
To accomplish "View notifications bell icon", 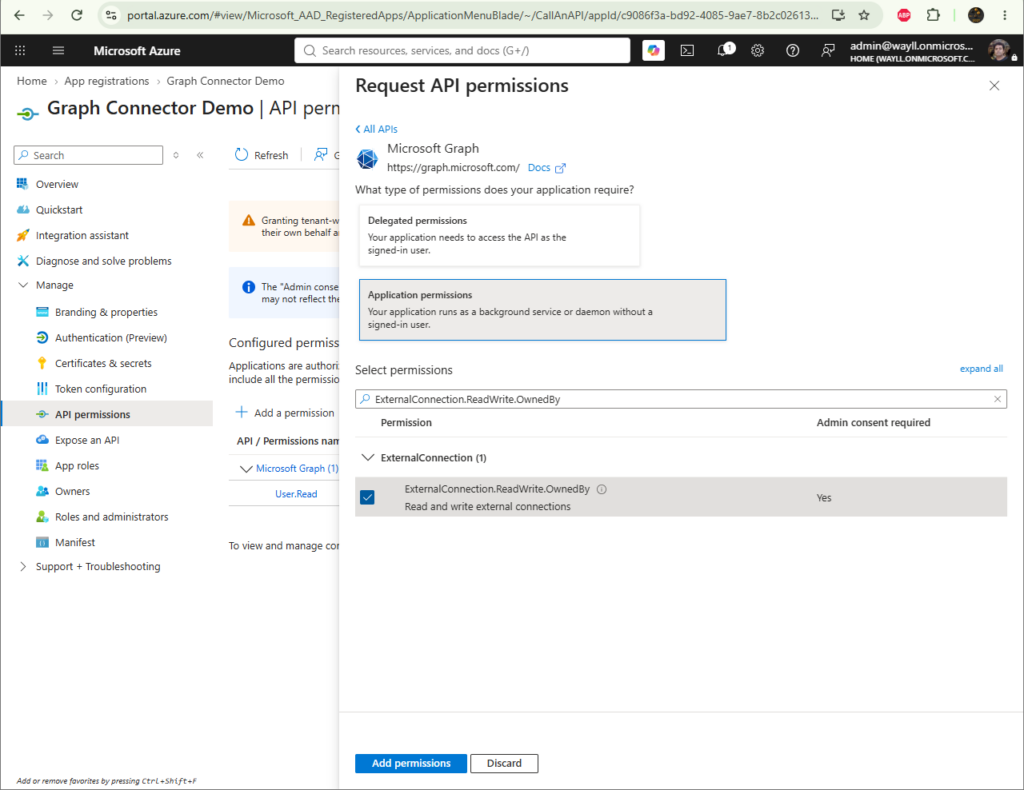I will click(x=724, y=50).
